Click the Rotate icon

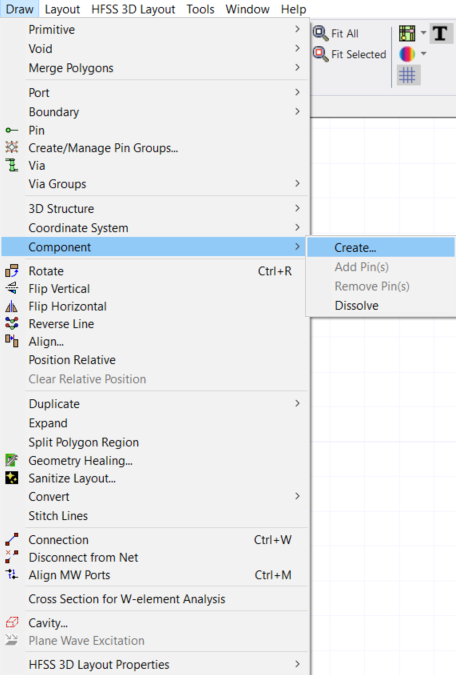(12, 271)
